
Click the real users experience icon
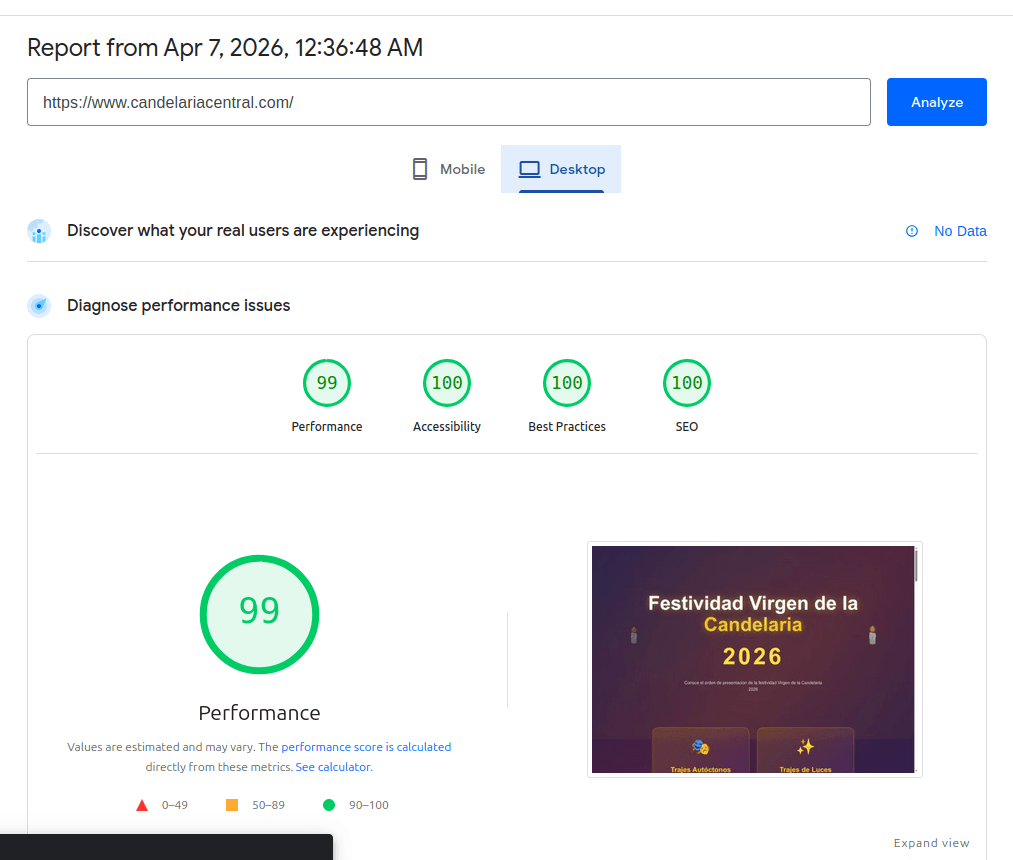[38, 231]
